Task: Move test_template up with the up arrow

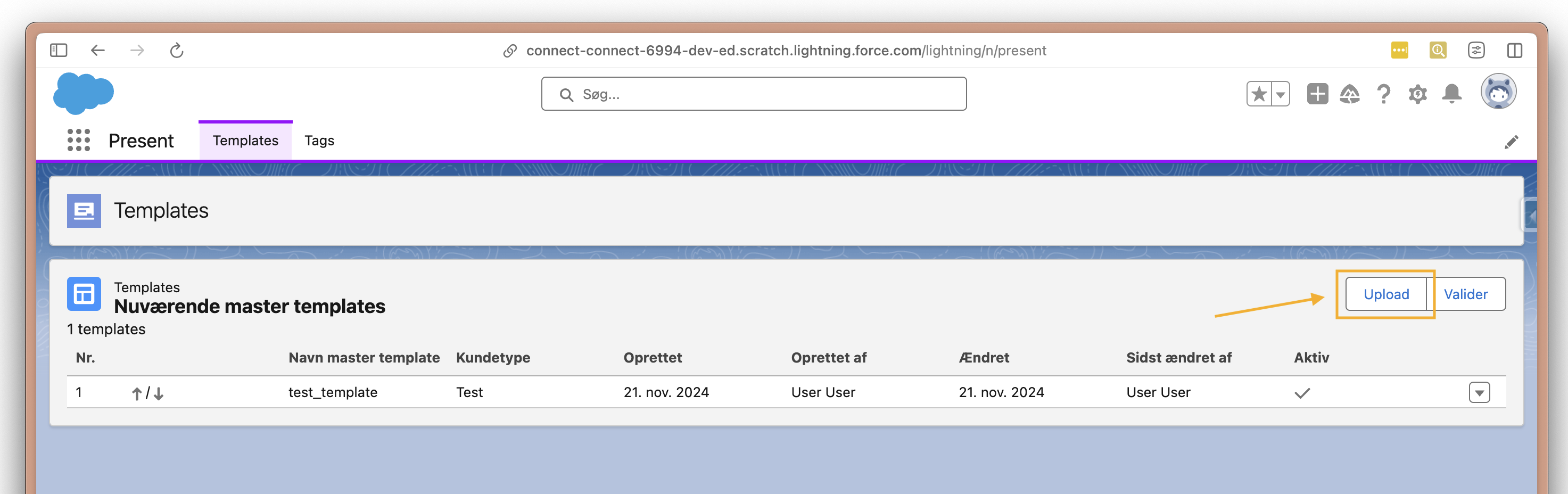Action: pos(137,393)
